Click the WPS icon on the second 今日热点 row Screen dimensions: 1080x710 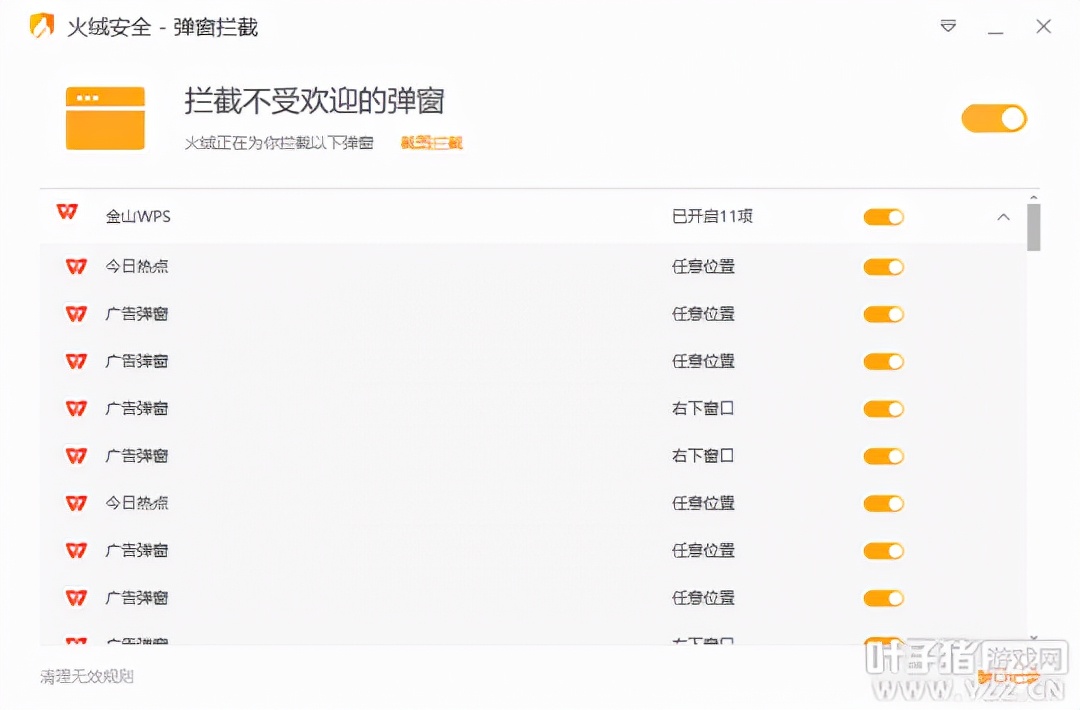[x=75, y=503]
